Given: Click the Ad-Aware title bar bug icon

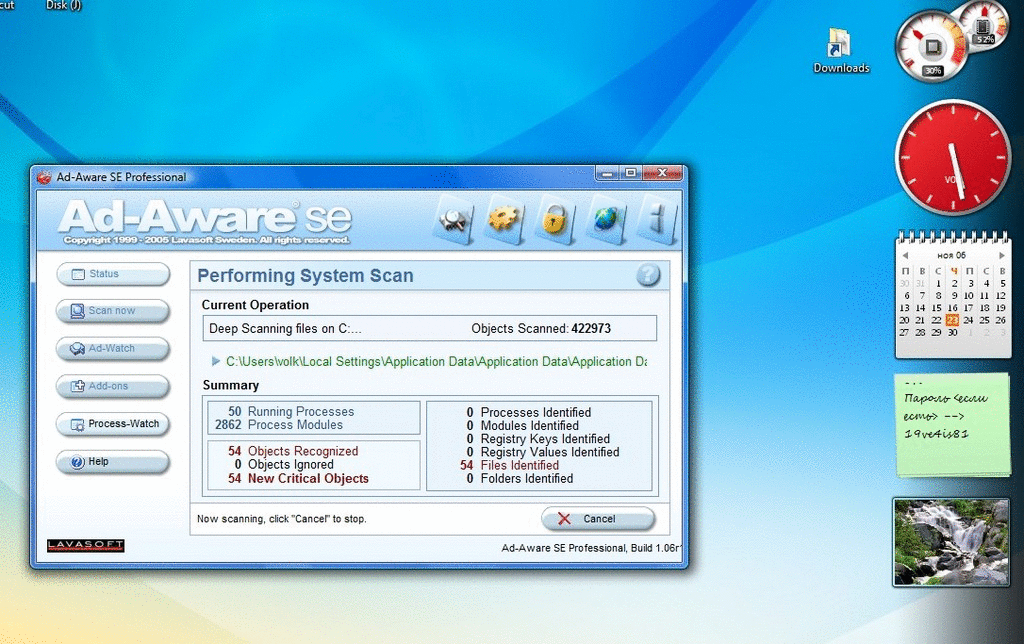Looking at the screenshot, I should coord(44,177).
